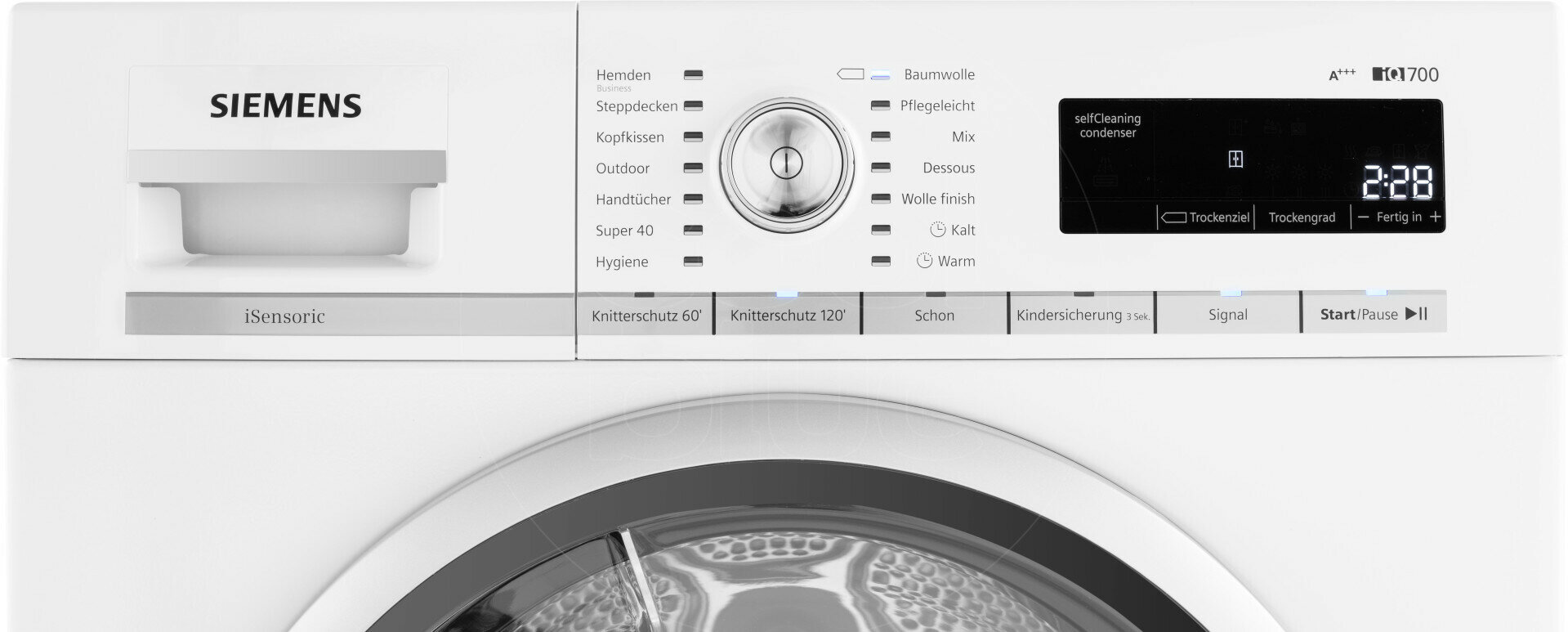
Task: Select the Pflegeleicht program label
Action: [x=937, y=105]
